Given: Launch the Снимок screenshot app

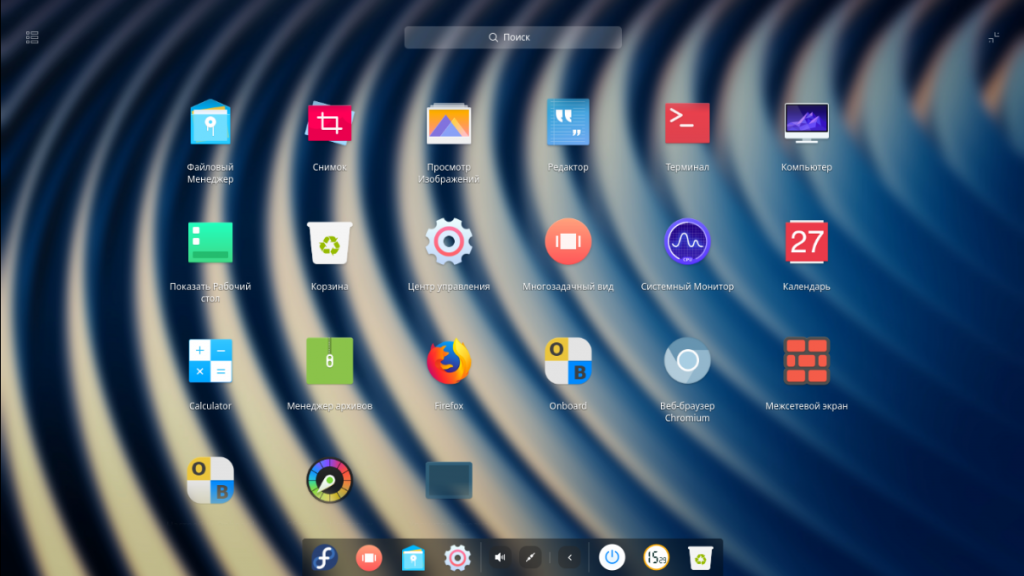Looking at the screenshot, I should tap(329, 124).
